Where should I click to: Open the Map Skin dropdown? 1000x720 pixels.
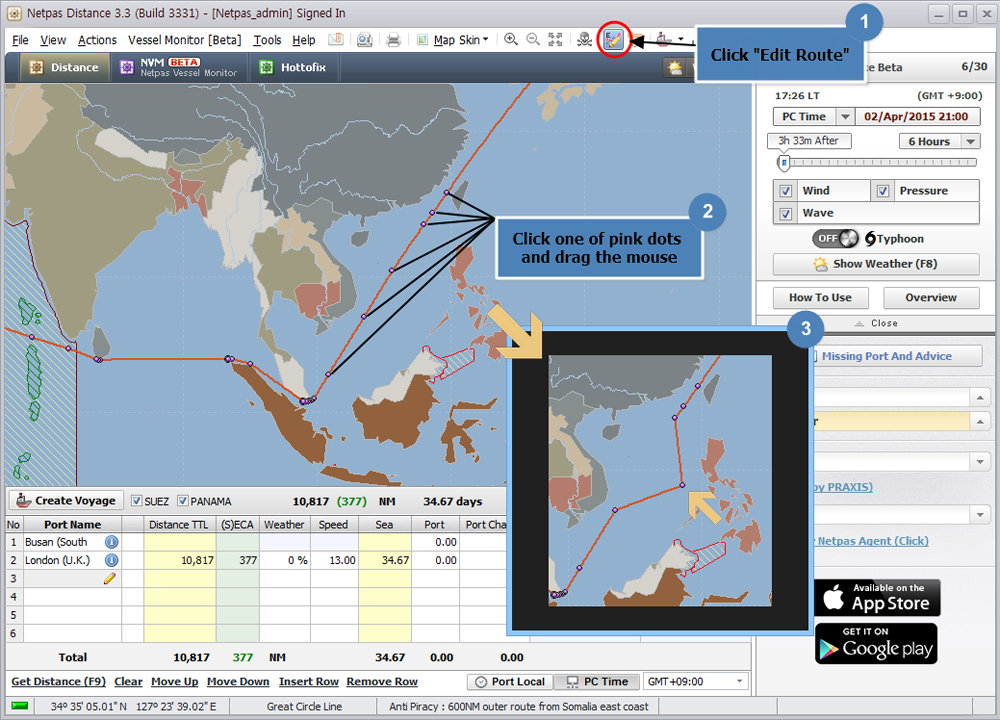tap(485, 40)
